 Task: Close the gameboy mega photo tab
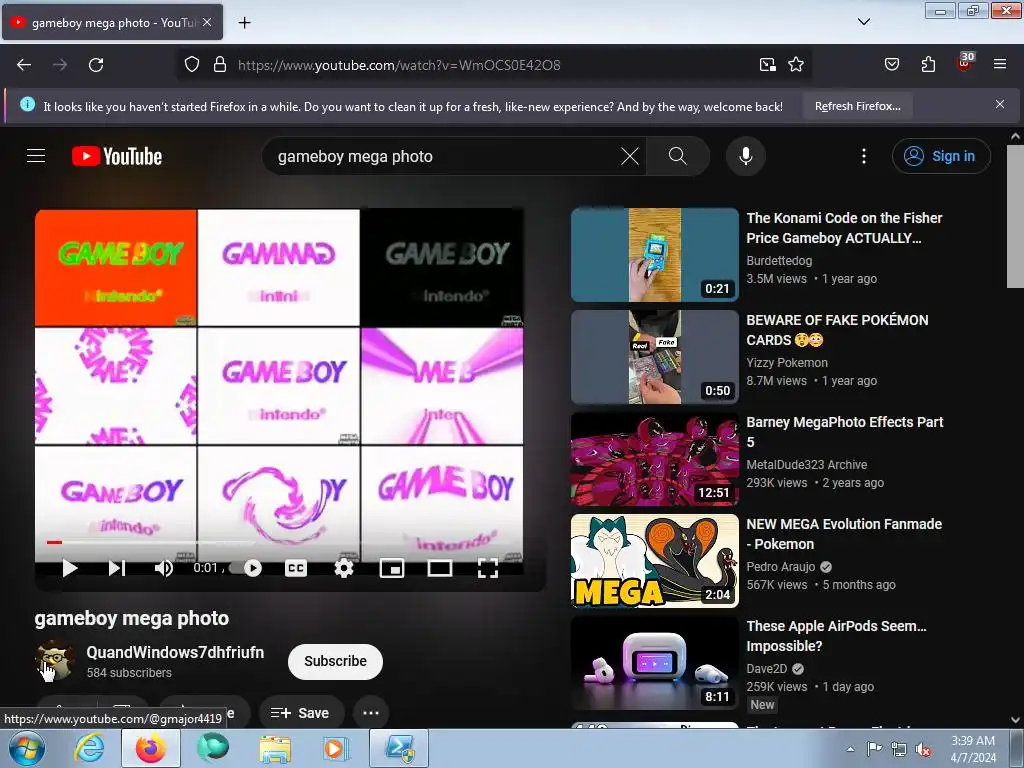(x=207, y=22)
